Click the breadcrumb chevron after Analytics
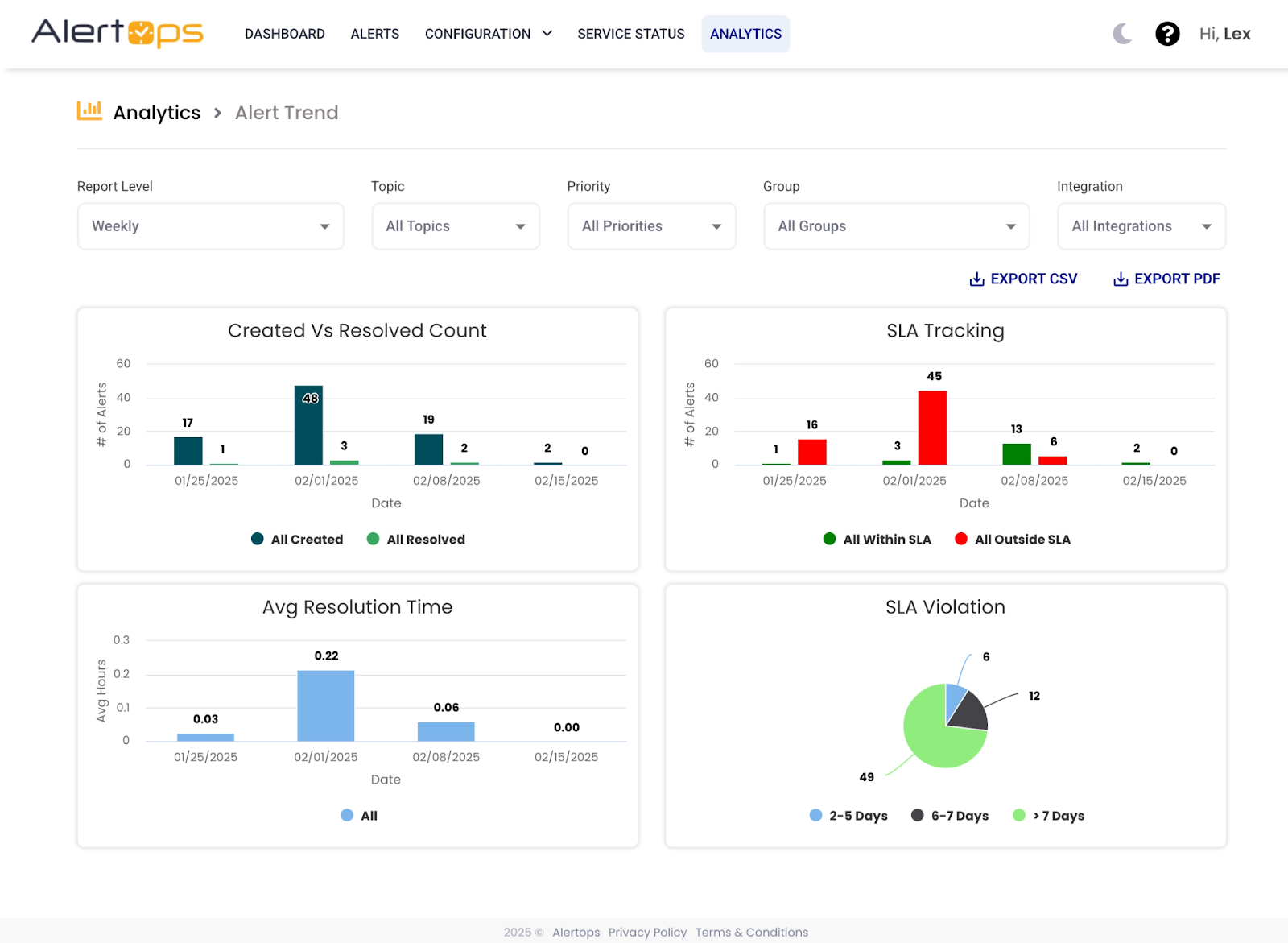1288x943 pixels. (x=217, y=113)
